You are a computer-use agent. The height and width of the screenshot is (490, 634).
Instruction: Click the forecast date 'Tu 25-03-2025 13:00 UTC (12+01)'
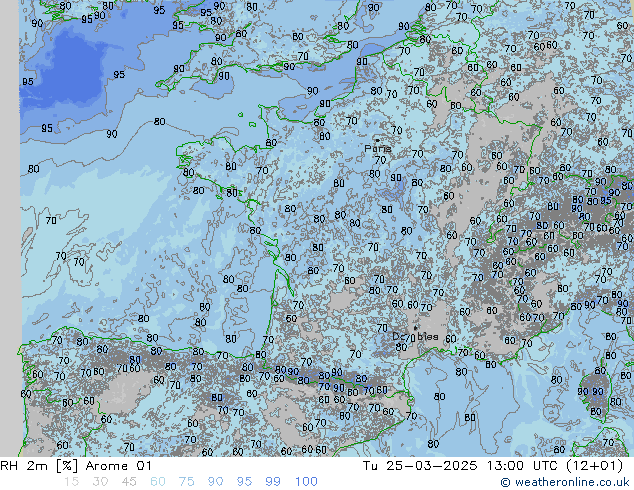pyautogui.click(x=493, y=466)
